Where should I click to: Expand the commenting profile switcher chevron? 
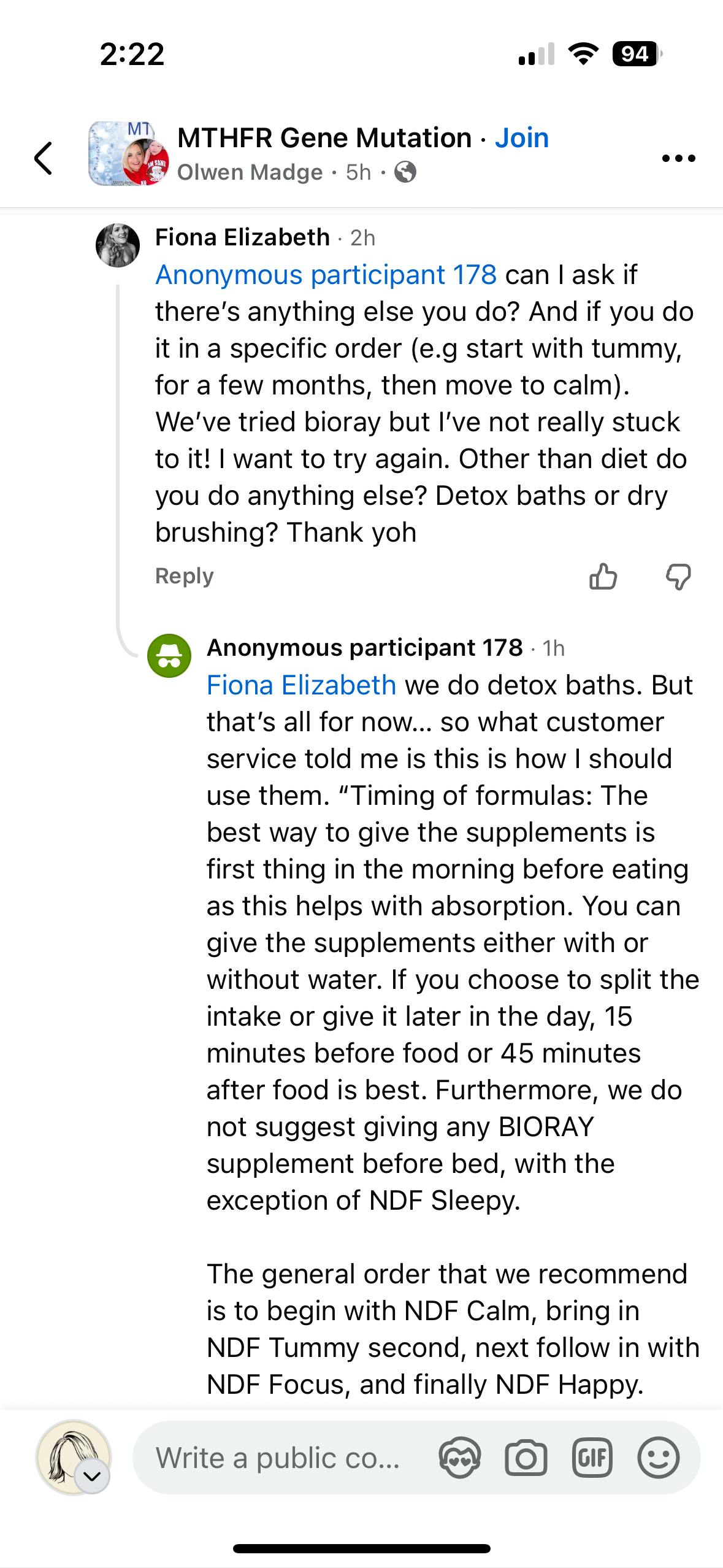coord(92,1477)
